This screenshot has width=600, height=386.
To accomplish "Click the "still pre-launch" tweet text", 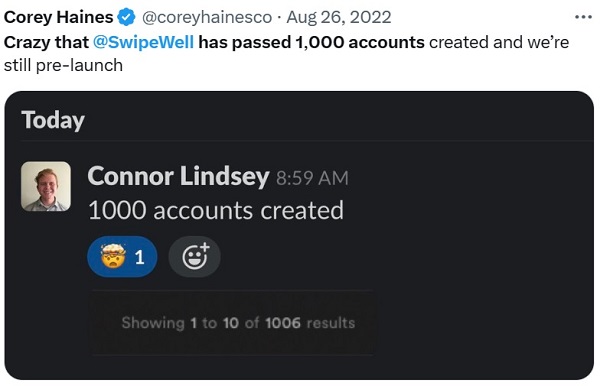I will click(64, 65).
